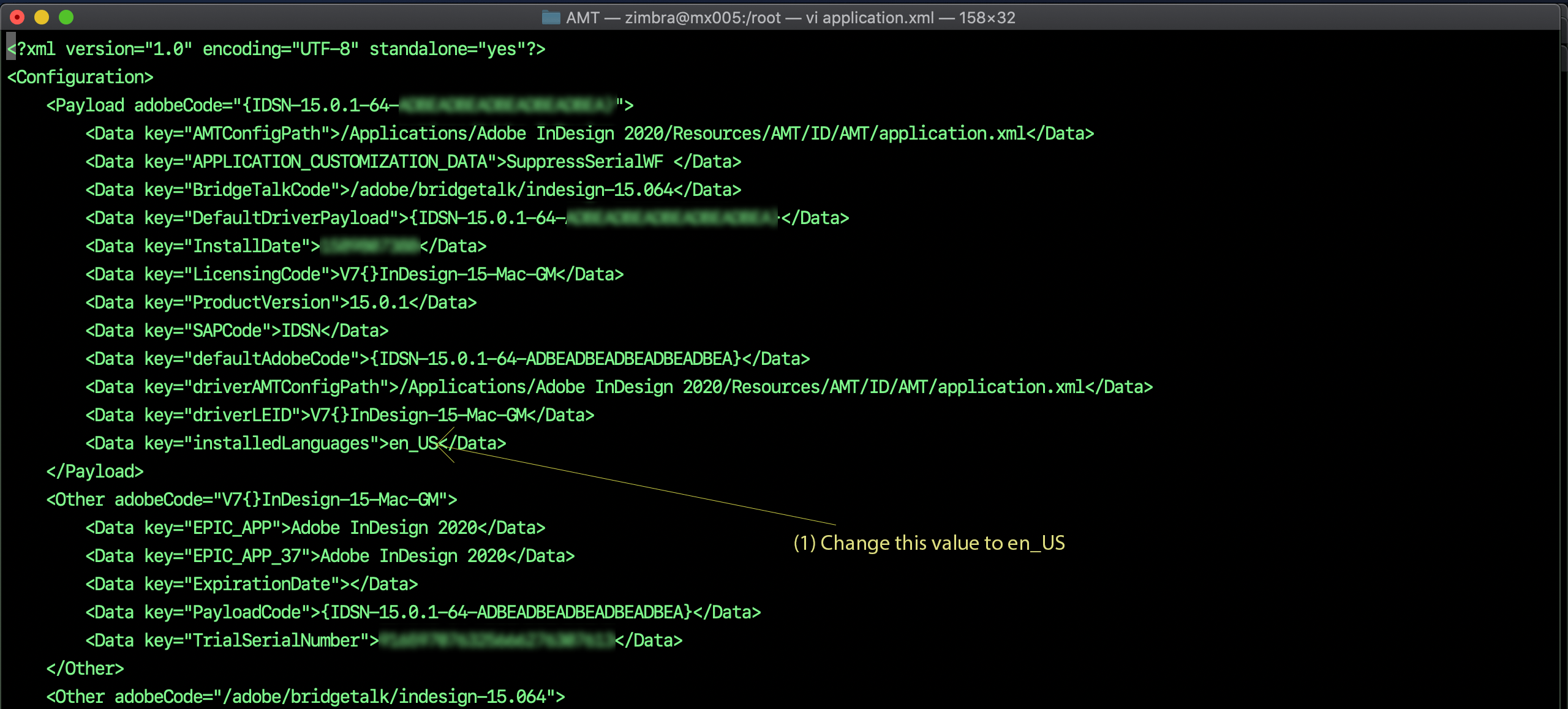Viewport: 1568px width, 709px height.
Task: Click the folder icon in title bar
Action: point(551,17)
